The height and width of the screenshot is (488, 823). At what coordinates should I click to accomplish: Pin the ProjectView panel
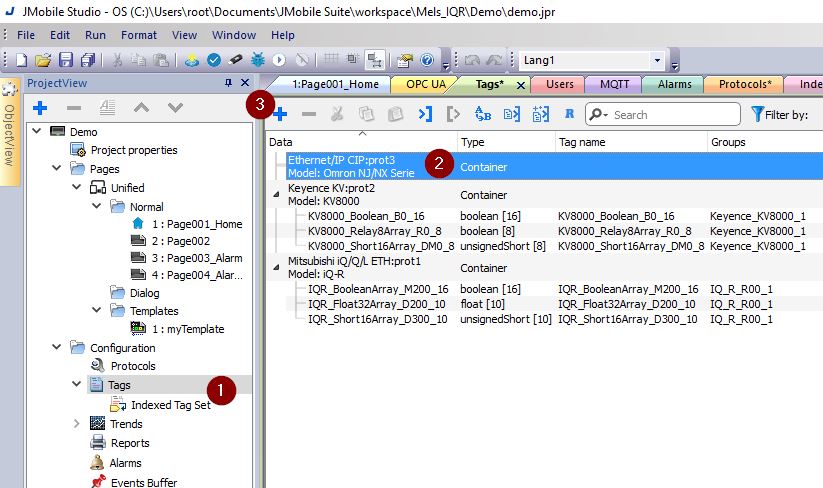228,83
